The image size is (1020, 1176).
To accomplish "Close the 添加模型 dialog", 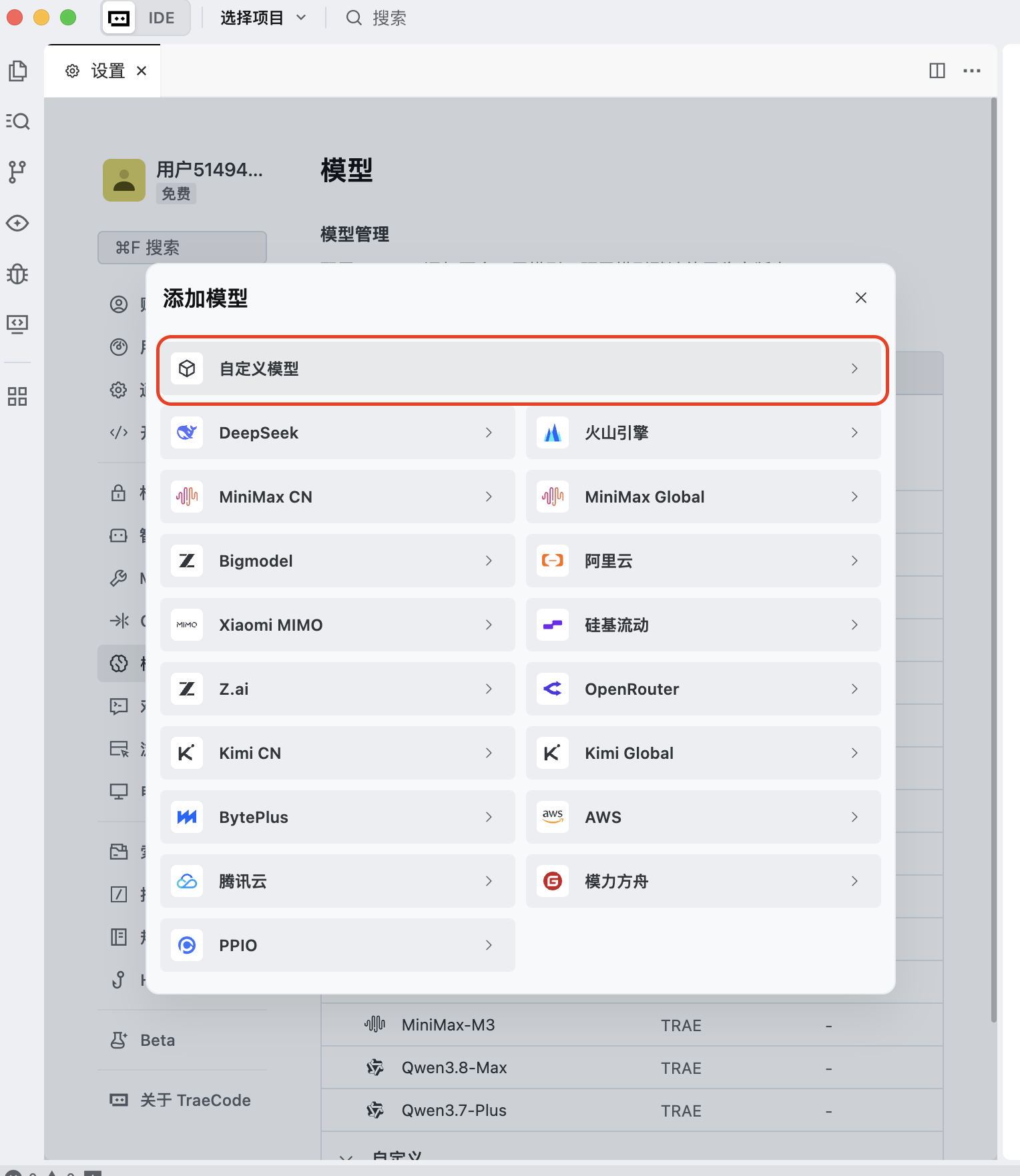I will tap(861, 298).
